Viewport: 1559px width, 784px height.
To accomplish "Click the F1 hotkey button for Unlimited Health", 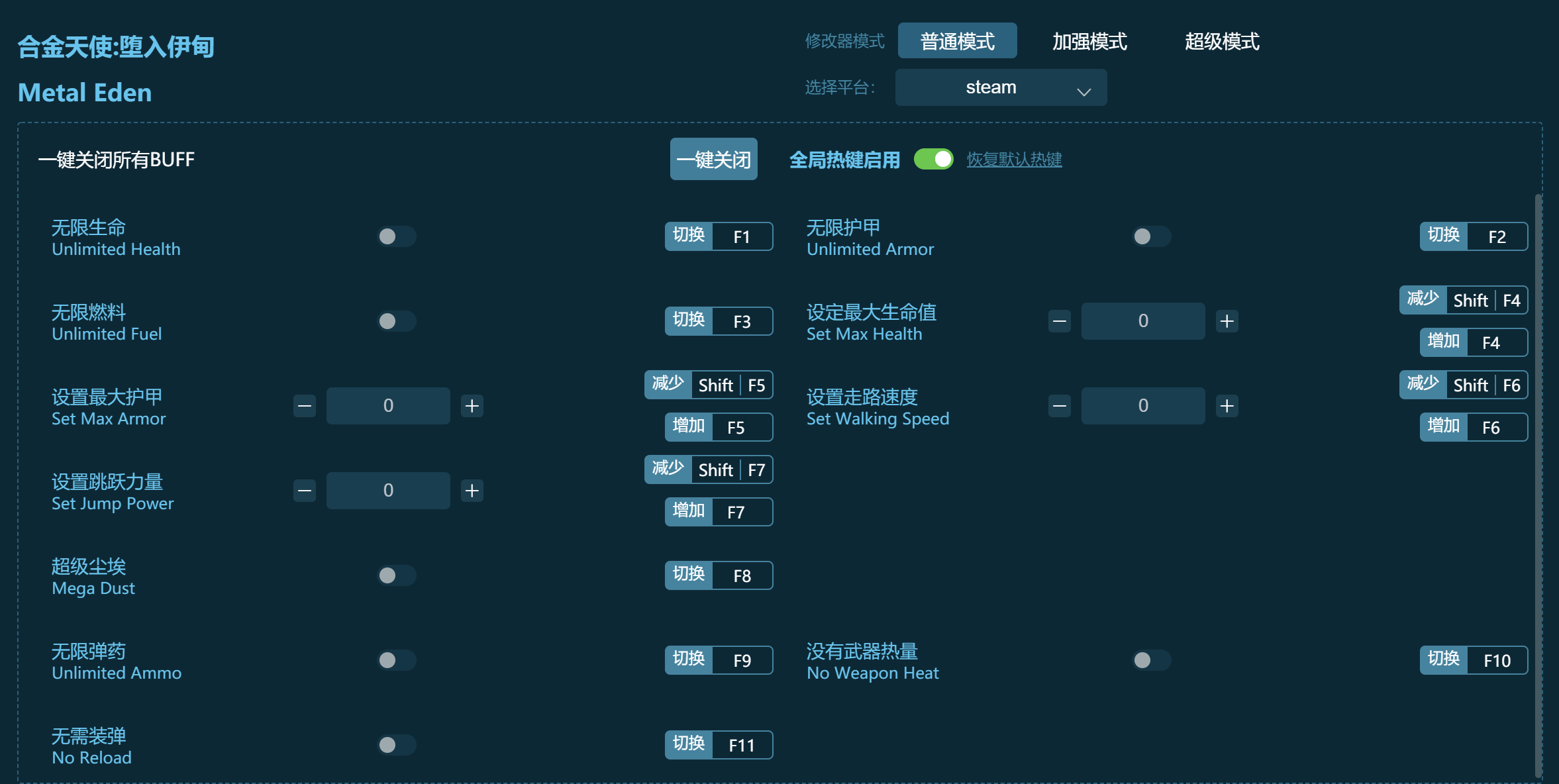I will (719, 236).
